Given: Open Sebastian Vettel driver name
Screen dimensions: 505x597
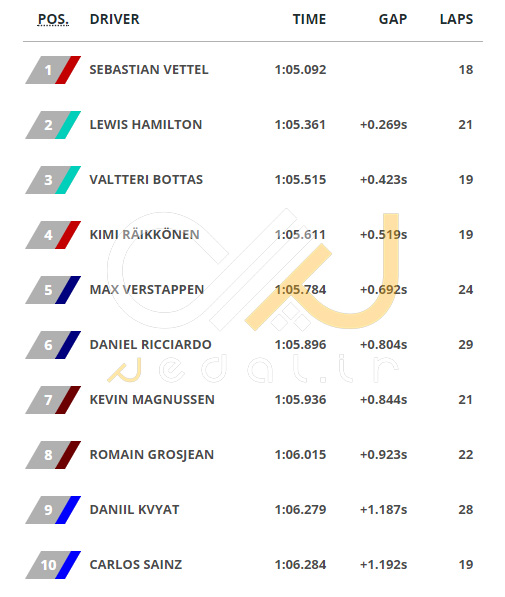Looking at the screenshot, I should coord(149,70).
